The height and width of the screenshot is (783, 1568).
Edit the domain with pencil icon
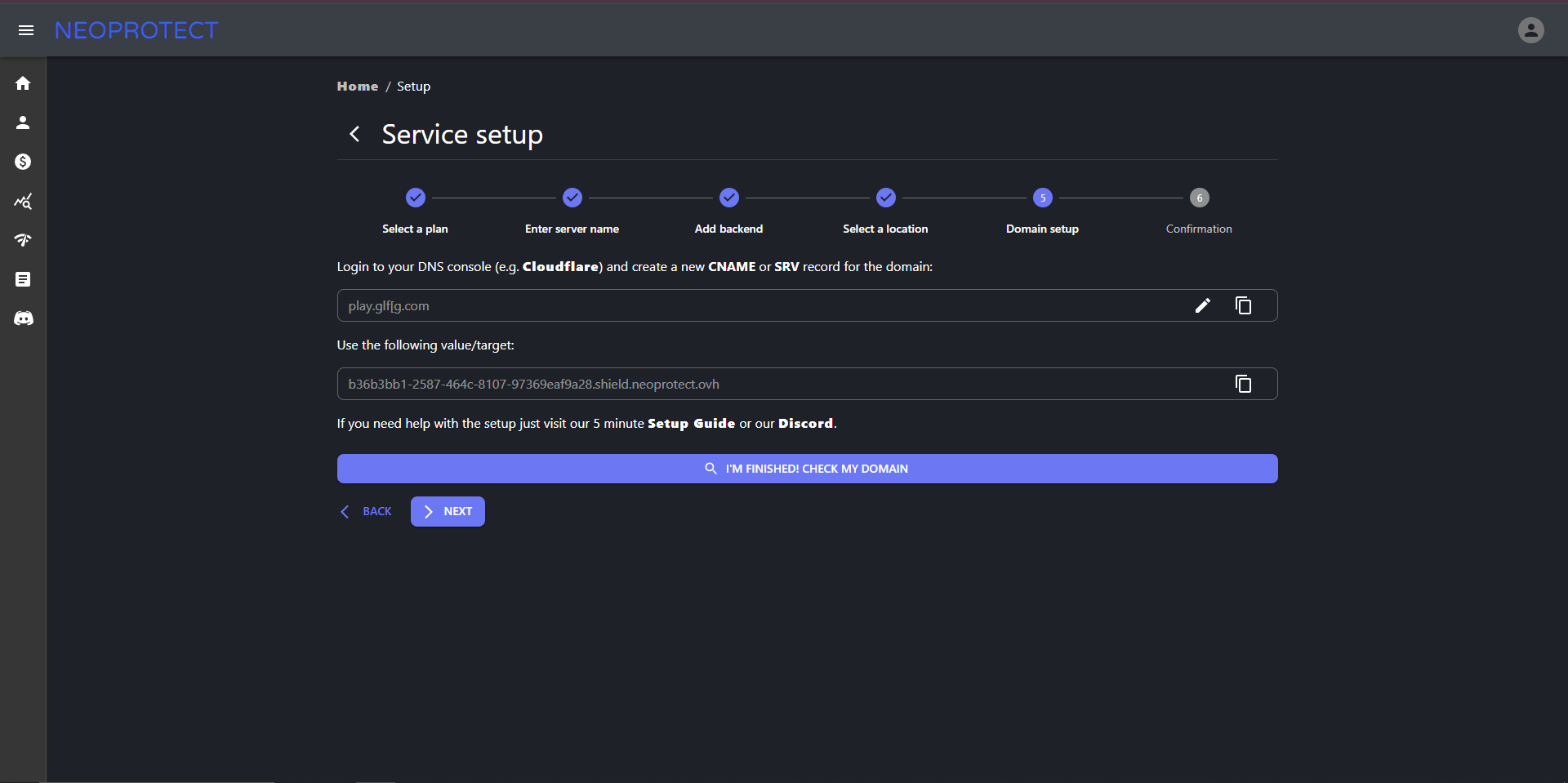tap(1202, 305)
